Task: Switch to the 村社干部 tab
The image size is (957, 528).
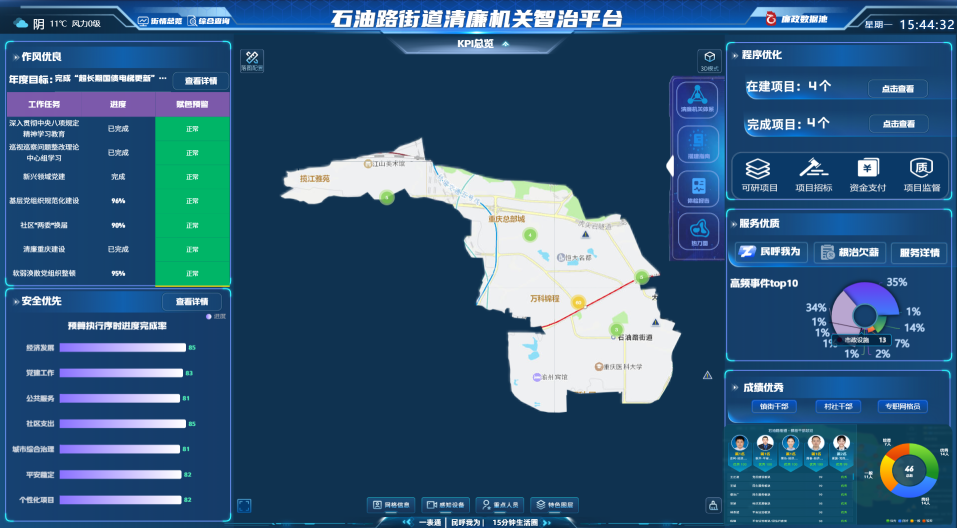Action: coord(838,406)
